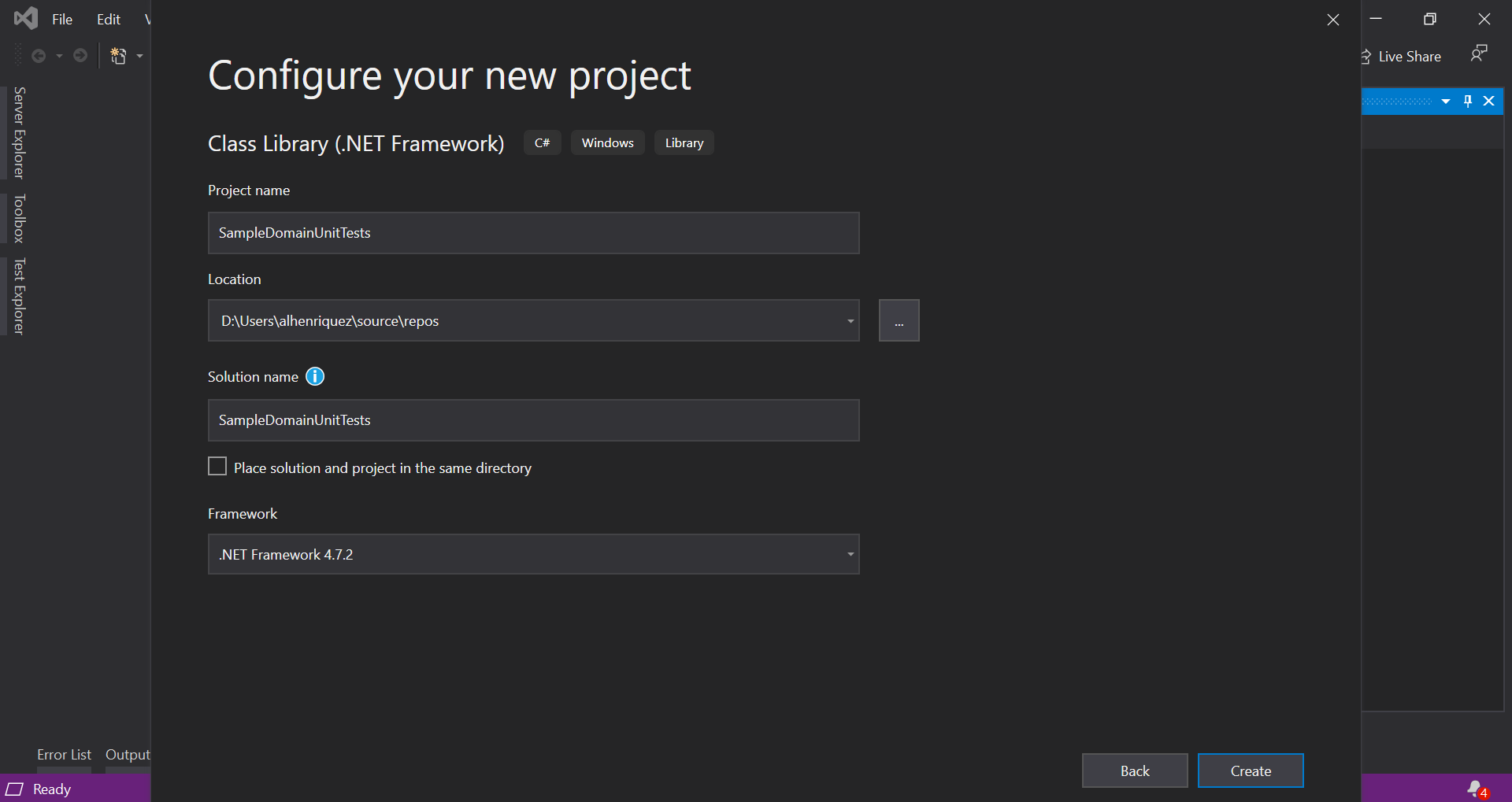Open the browse location button
The width and height of the screenshot is (1512, 802).
point(899,320)
